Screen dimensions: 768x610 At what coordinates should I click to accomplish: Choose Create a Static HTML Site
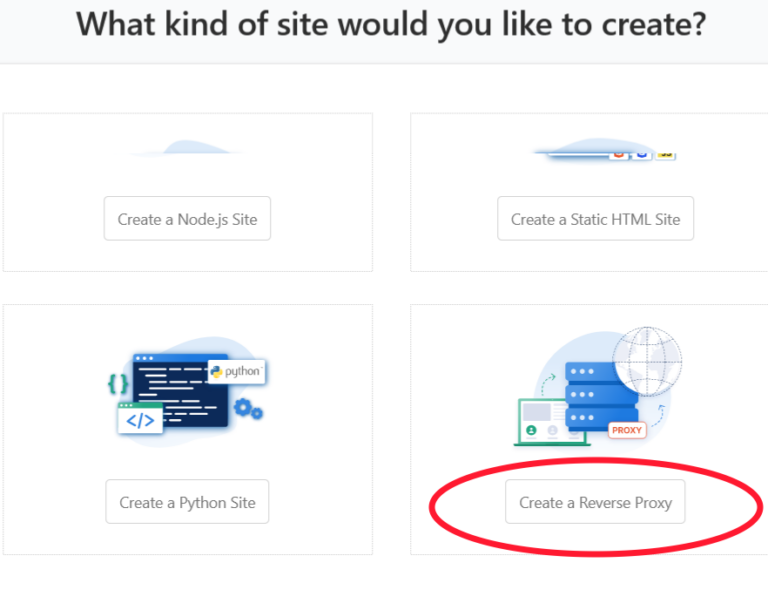595,219
